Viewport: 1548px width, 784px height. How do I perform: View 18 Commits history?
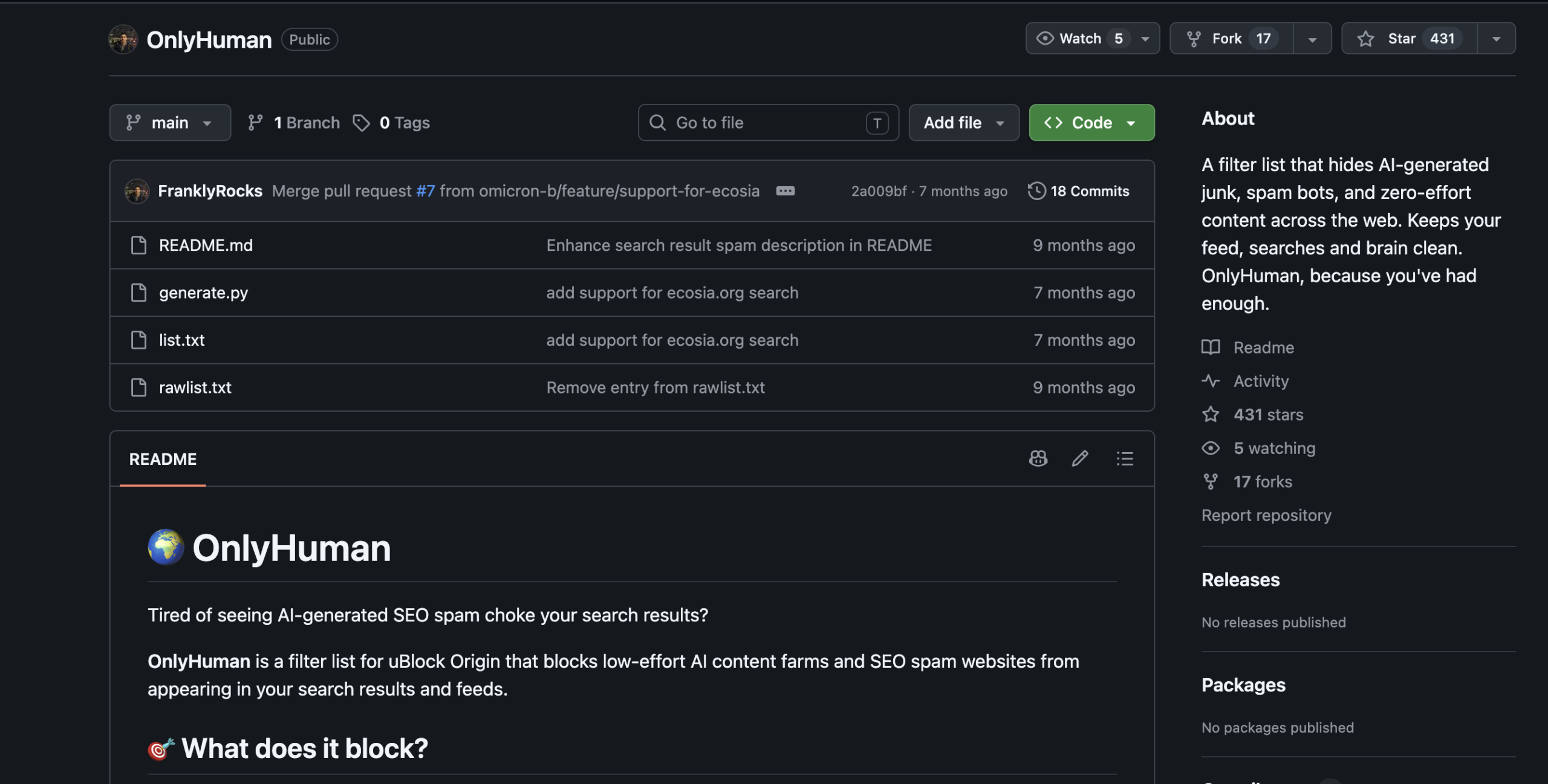coord(1078,191)
